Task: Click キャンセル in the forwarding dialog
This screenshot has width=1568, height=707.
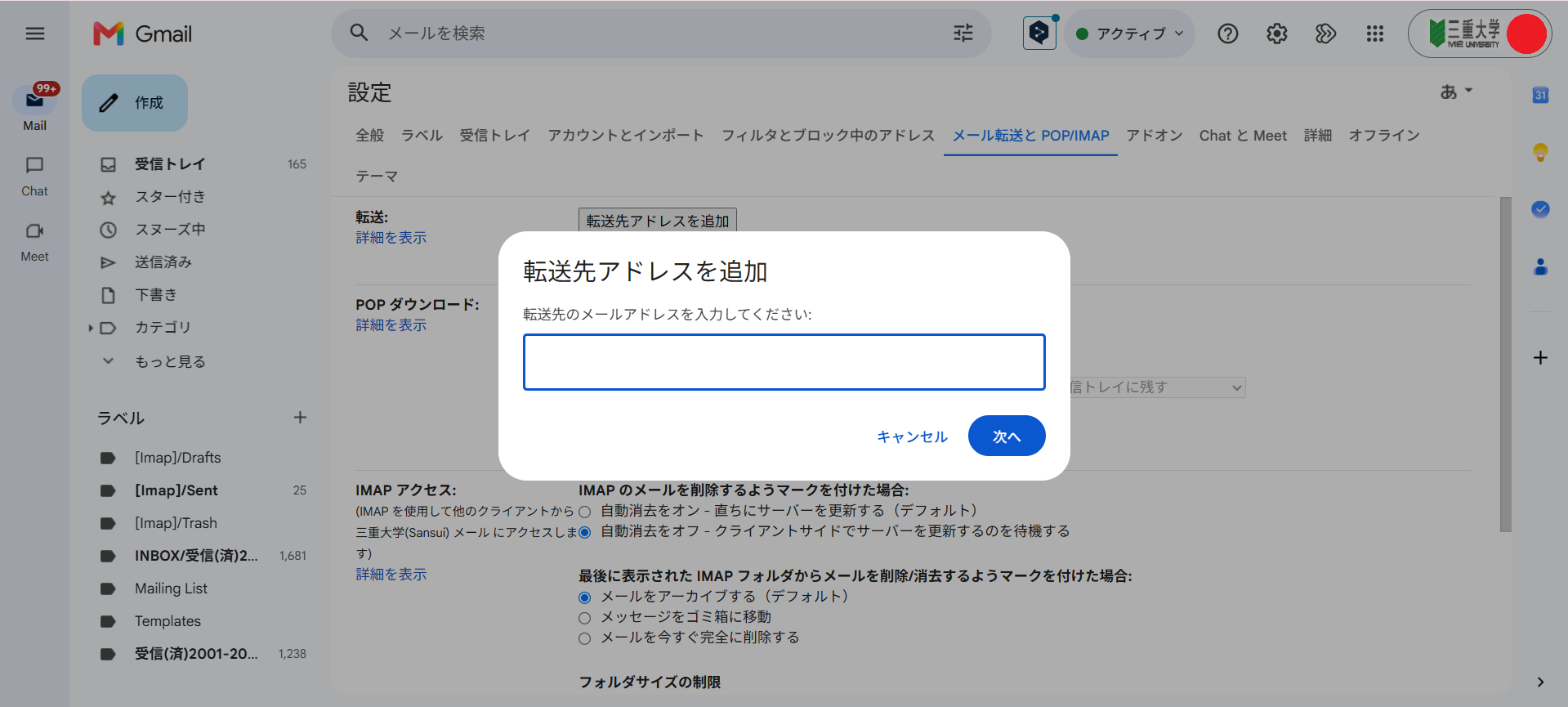Action: [912, 436]
